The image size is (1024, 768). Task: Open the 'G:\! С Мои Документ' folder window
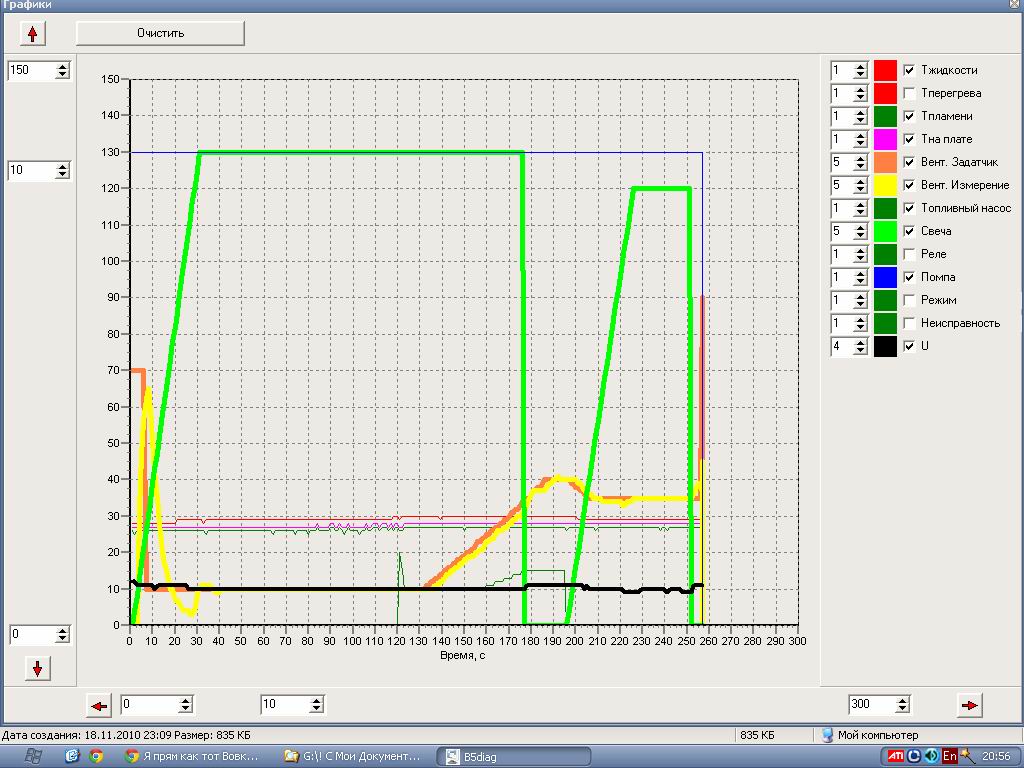(x=353, y=757)
